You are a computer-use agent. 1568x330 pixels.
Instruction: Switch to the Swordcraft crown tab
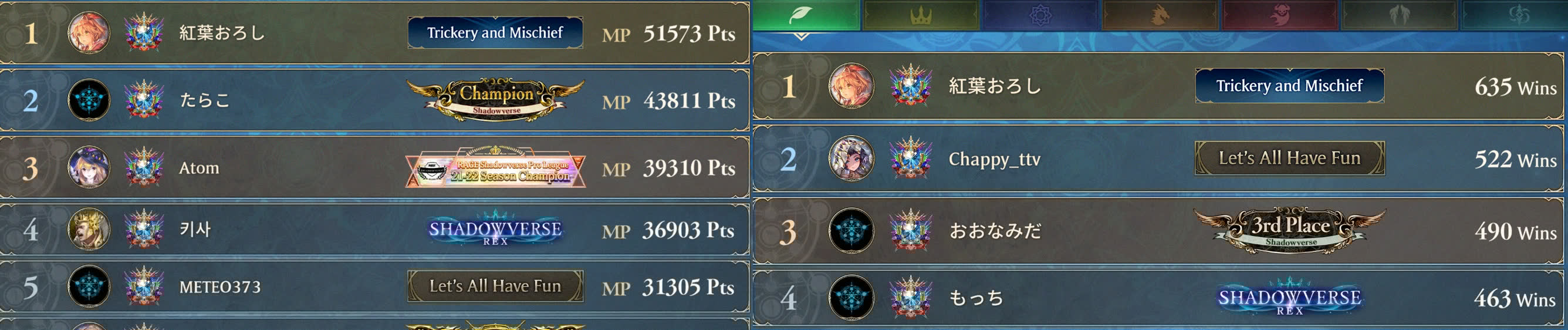(x=920, y=15)
